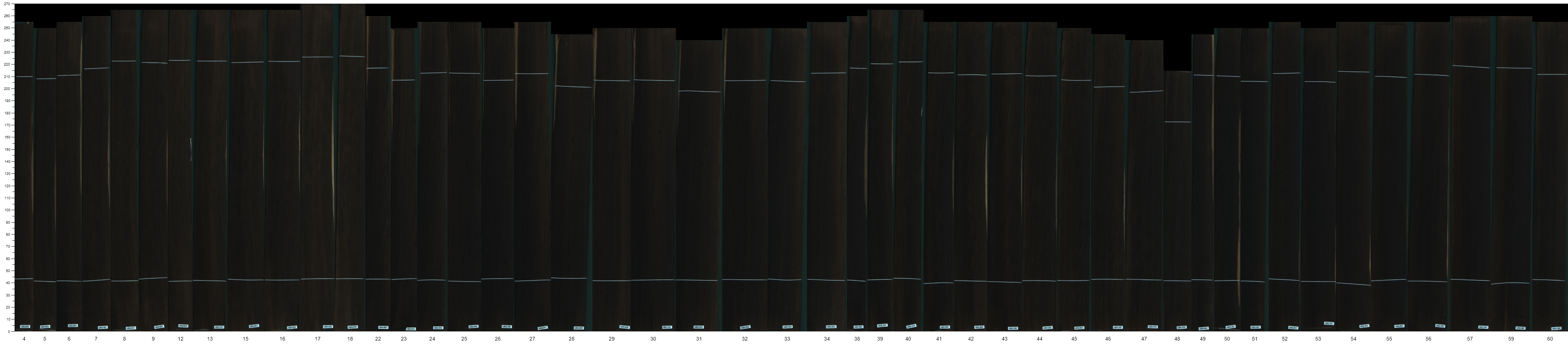The width and height of the screenshot is (1568, 346).
Task: Click x-axis label 59
Action: click(x=1511, y=339)
